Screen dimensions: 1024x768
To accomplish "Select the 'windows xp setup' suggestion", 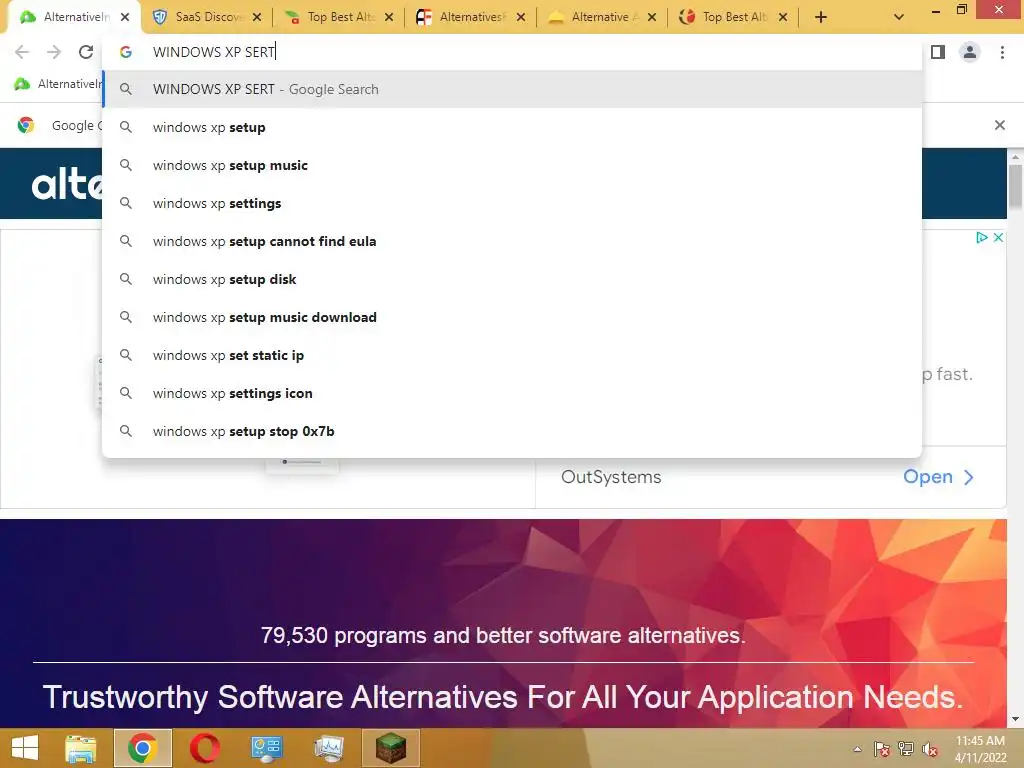I will [513, 127].
